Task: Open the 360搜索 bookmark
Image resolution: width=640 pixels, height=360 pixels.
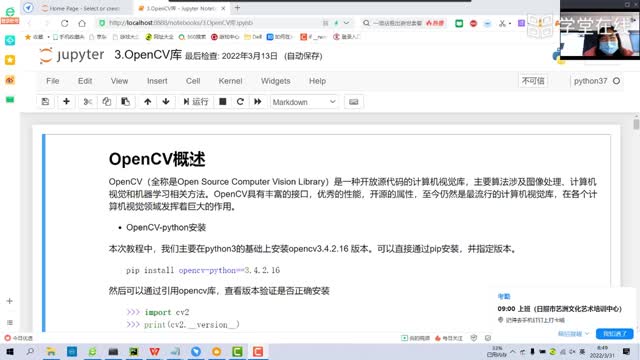Action: coord(192,37)
